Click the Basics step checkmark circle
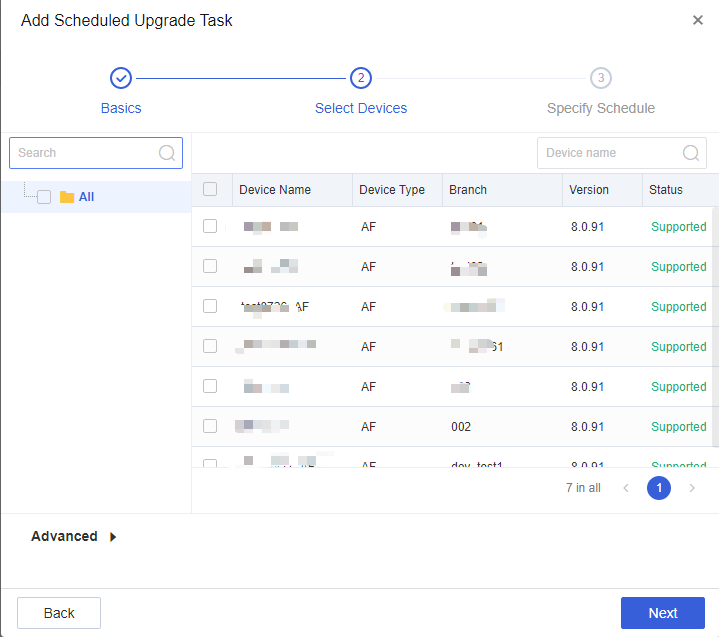Viewport: 719px width, 637px height. click(x=120, y=78)
